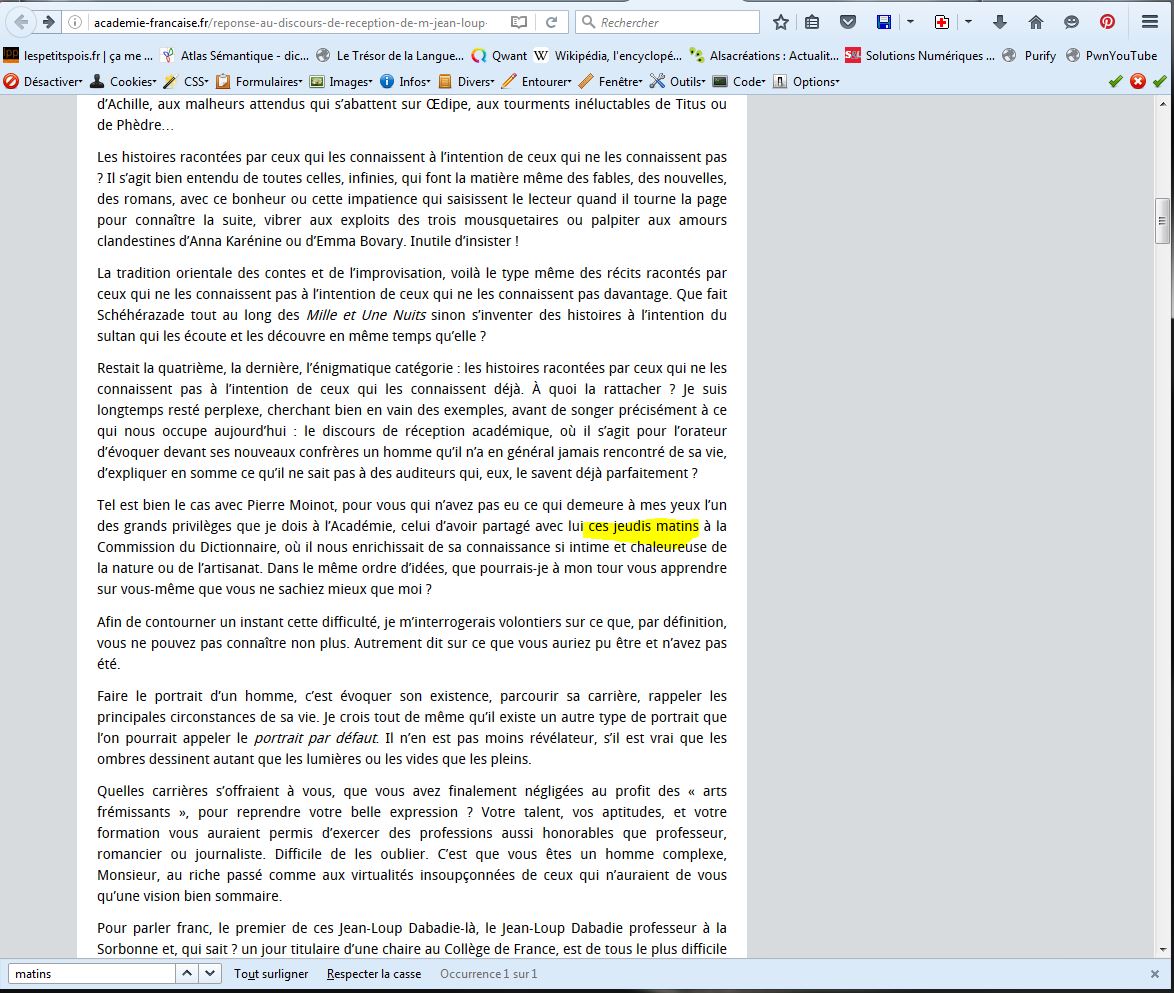Click the vertical scrollbar thumb

1162,221
